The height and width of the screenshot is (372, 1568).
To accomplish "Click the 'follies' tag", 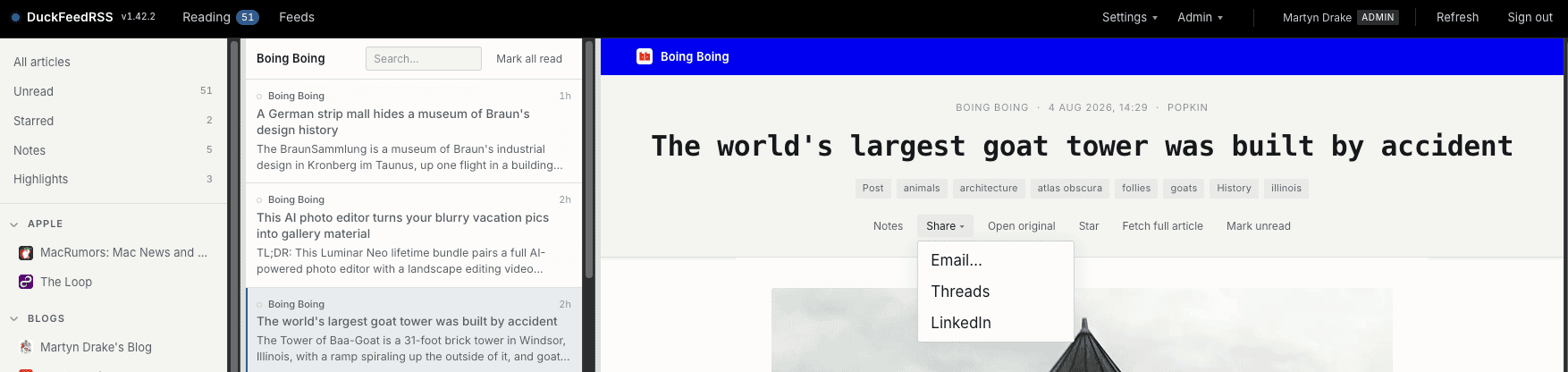I will [1136, 189].
